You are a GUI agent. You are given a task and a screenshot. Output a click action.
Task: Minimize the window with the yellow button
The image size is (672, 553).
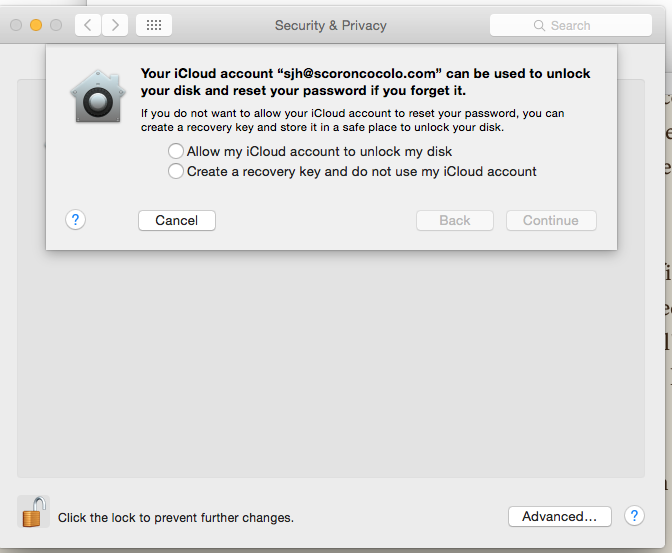click(x=36, y=24)
